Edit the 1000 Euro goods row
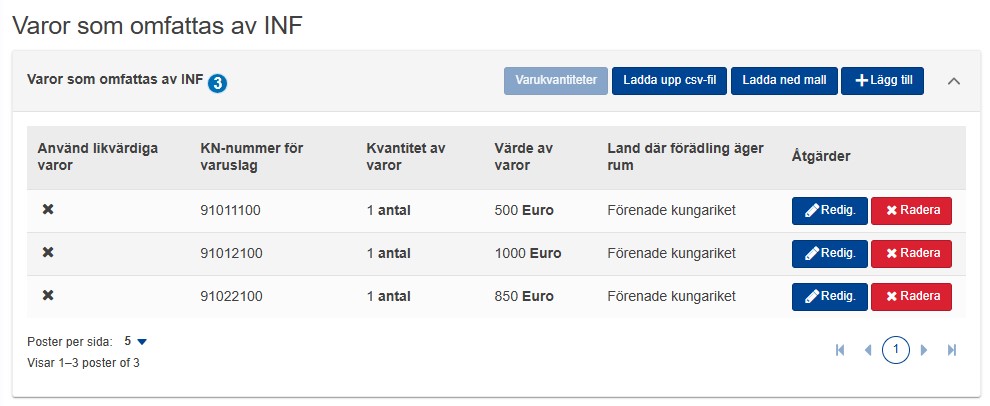Image resolution: width=990 pixels, height=406 pixels. (x=830, y=254)
